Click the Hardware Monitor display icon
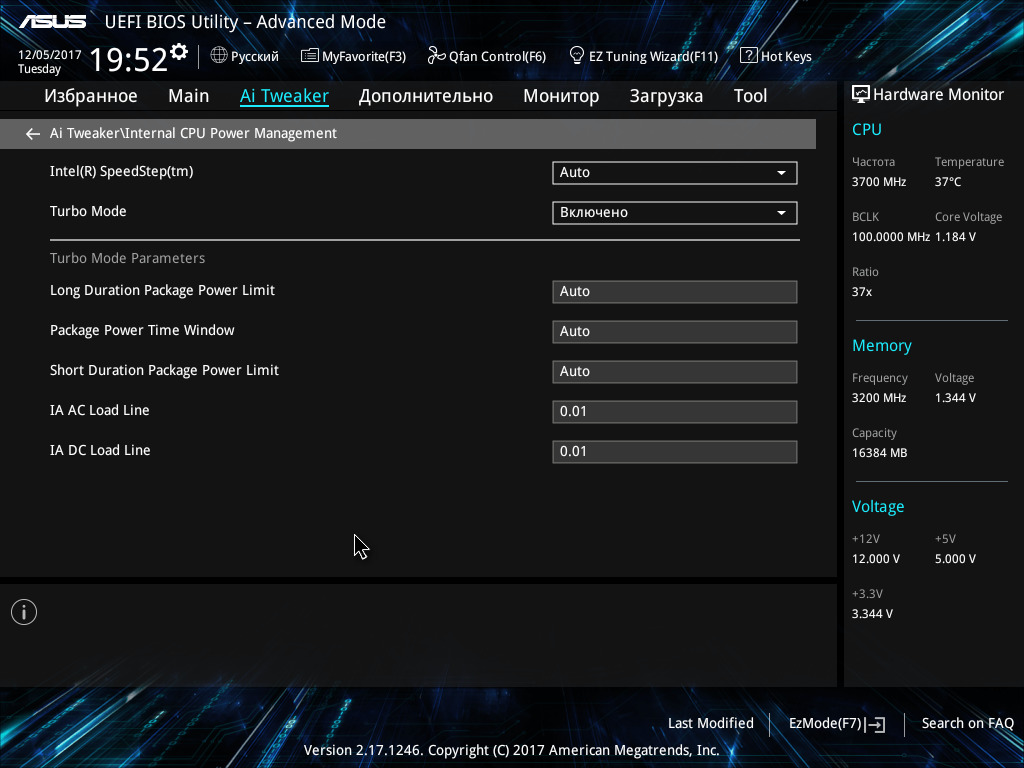 (861, 95)
